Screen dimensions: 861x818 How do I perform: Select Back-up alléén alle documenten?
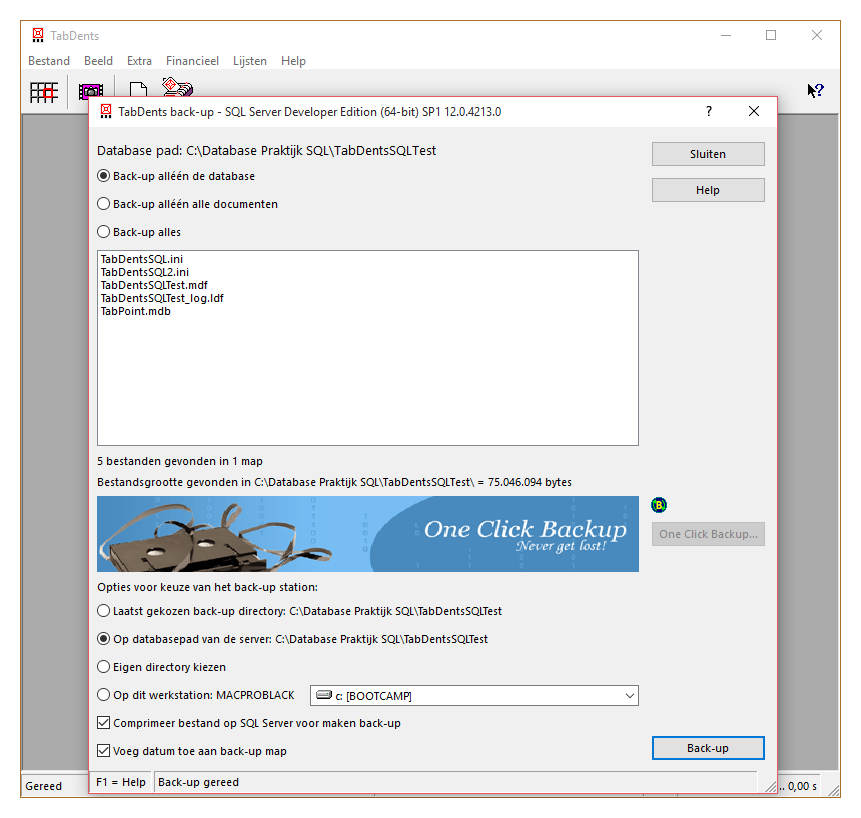pos(187,204)
